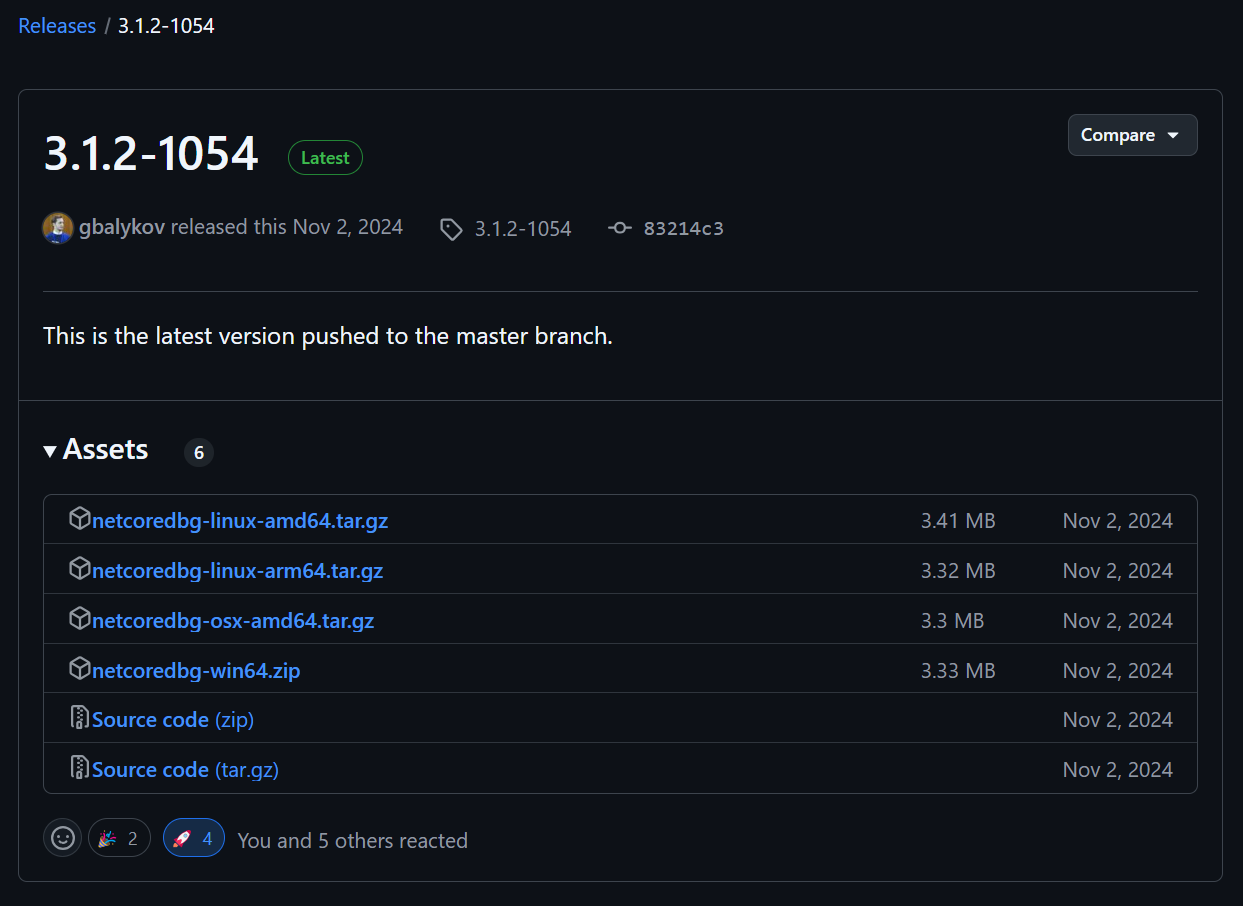This screenshot has width=1243, height=906.
Task: Click the smiley add-reaction icon
Action: pos(62,838)
